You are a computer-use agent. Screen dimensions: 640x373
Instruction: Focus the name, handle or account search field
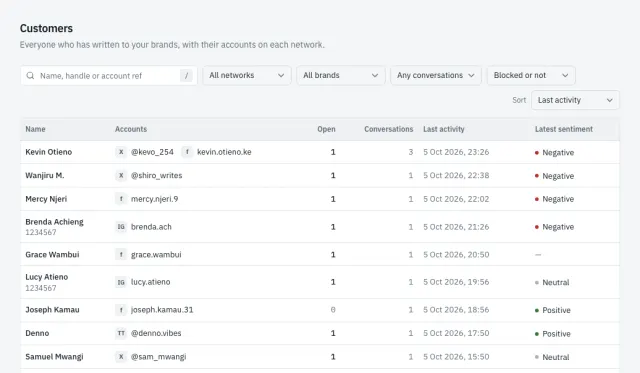(109, 75)
